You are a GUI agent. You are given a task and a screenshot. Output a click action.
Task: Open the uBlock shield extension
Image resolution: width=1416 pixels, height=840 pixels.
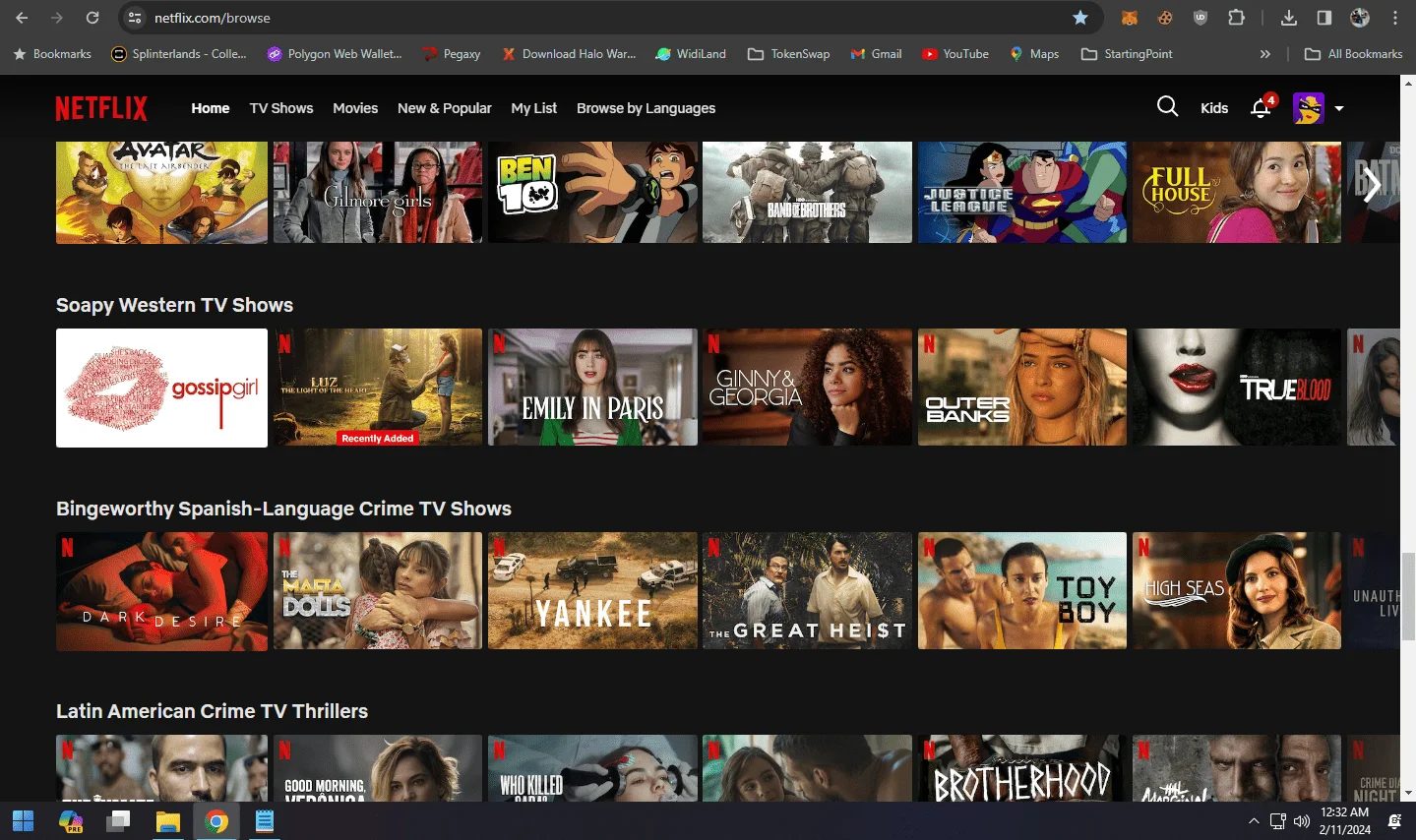point(1201,18)
